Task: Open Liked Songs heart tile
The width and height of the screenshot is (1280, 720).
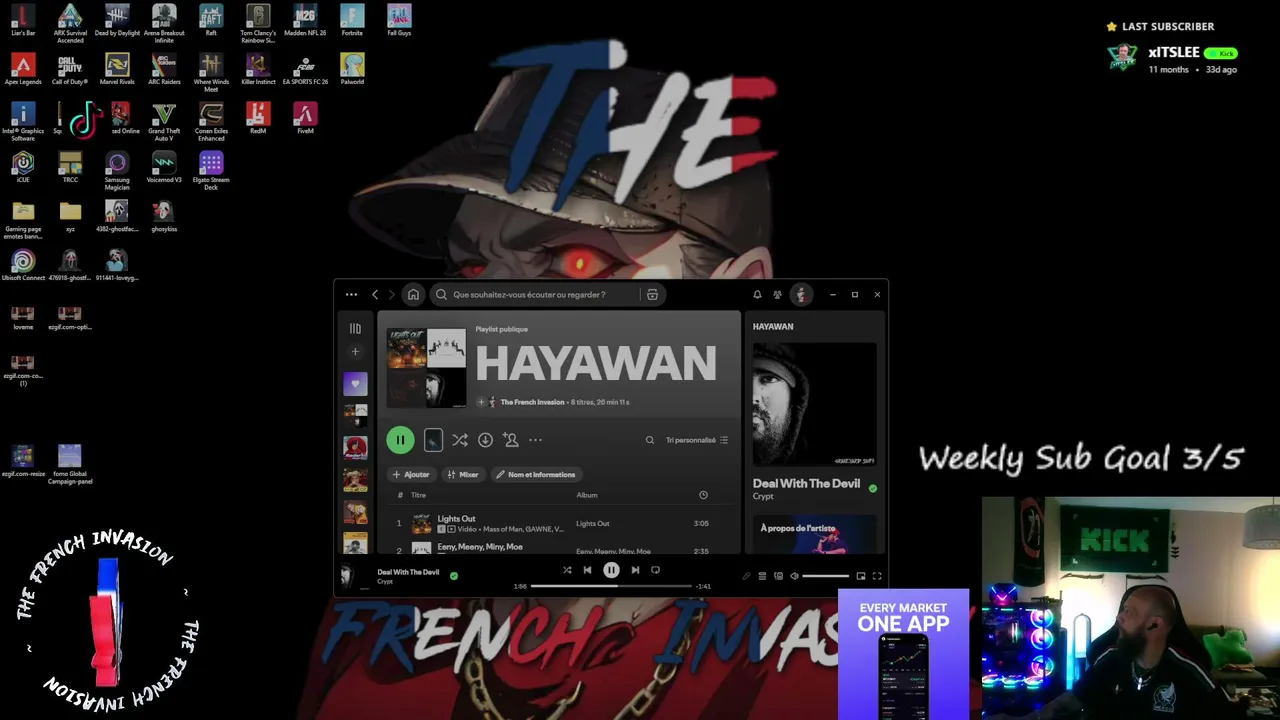Action: 355,384
